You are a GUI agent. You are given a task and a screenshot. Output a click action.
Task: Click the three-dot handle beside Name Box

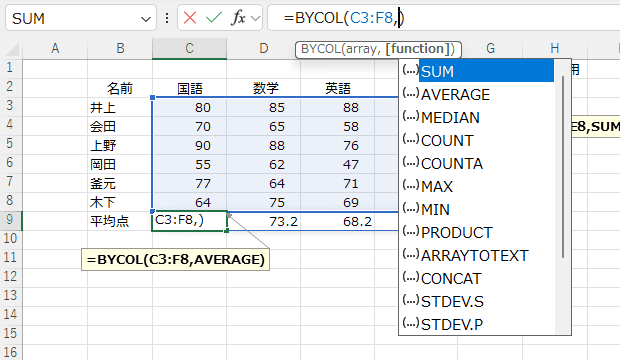pyautogui.click(x=167, y=18)
